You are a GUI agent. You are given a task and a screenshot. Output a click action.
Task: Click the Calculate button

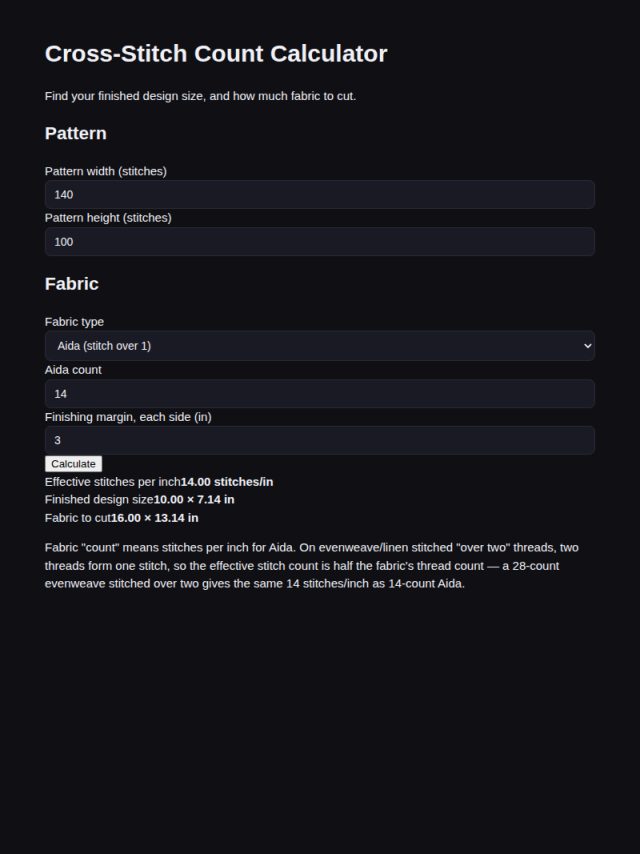point(74,463)
